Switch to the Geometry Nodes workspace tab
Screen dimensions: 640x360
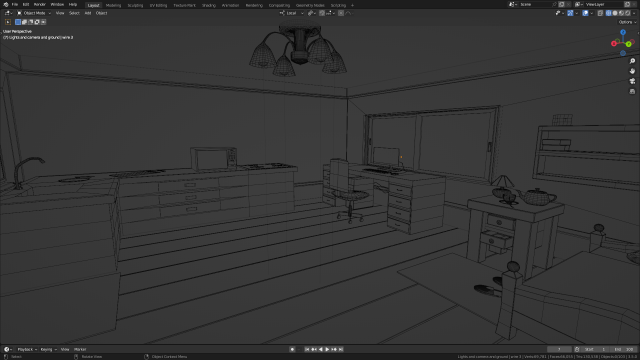coord(310,5)
